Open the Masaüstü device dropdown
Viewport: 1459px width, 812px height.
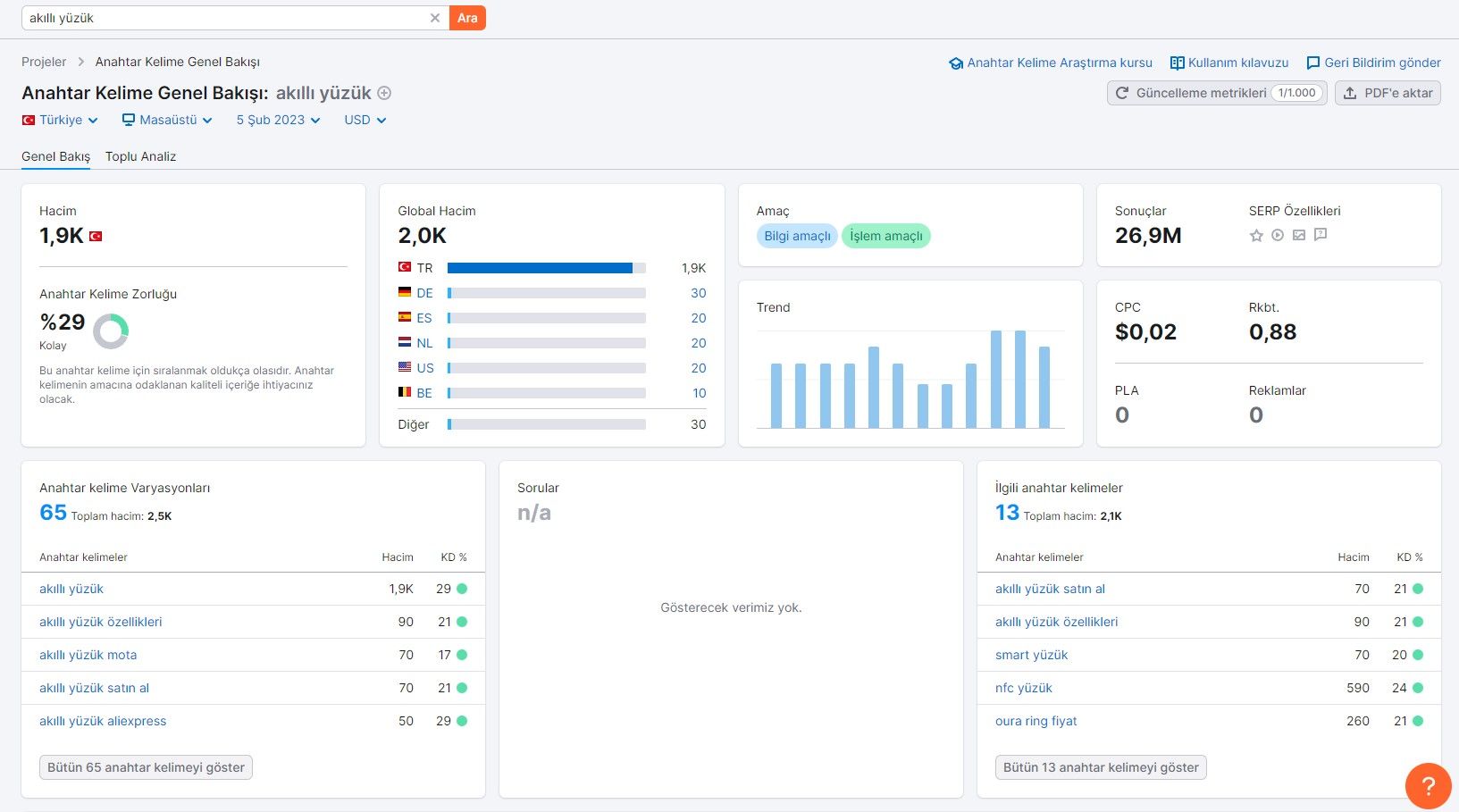[x=167, y=120]
